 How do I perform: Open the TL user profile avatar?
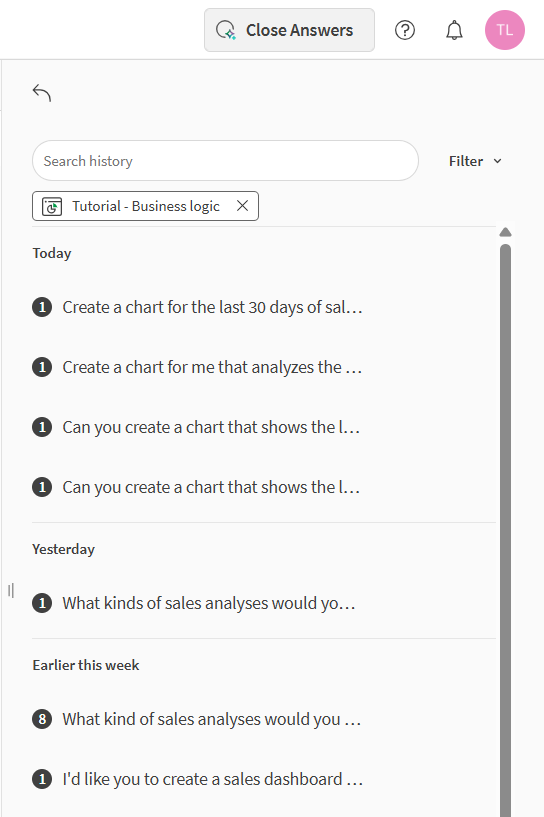click(x=504, y=30)
